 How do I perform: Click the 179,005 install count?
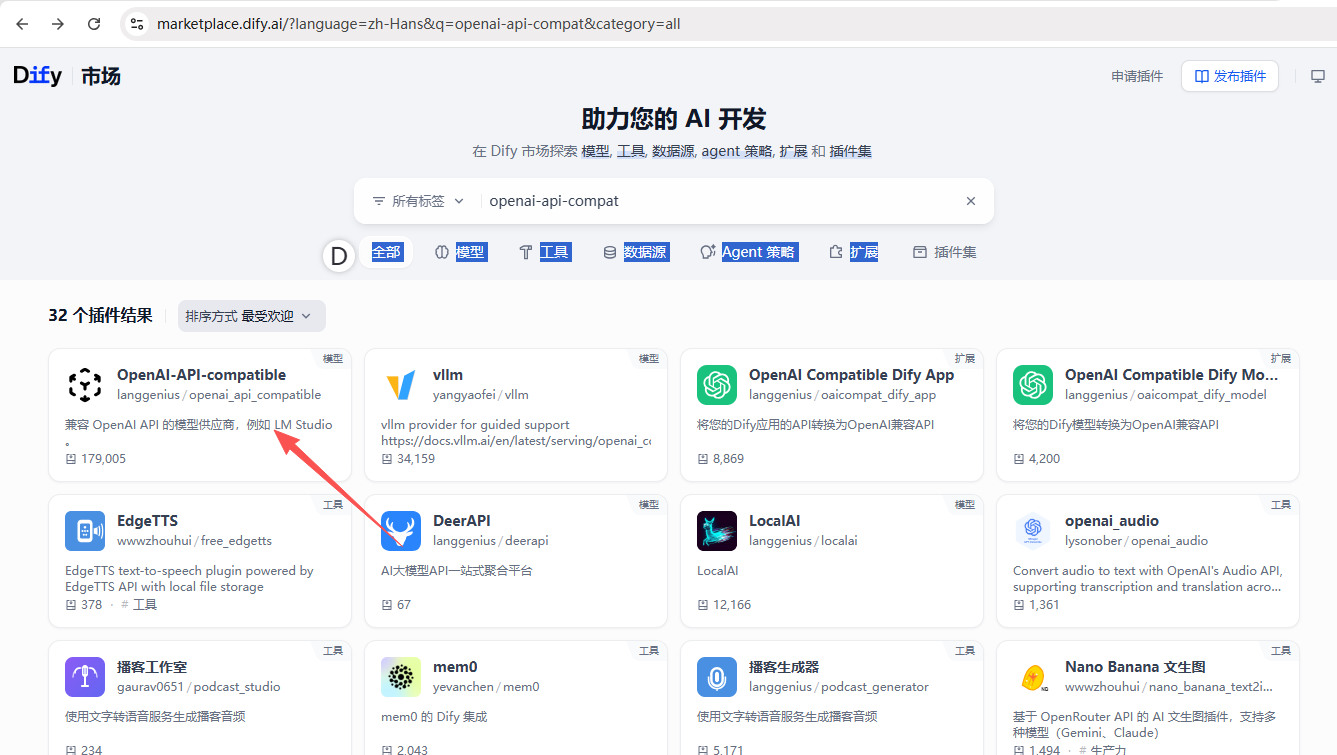point(103,459)
